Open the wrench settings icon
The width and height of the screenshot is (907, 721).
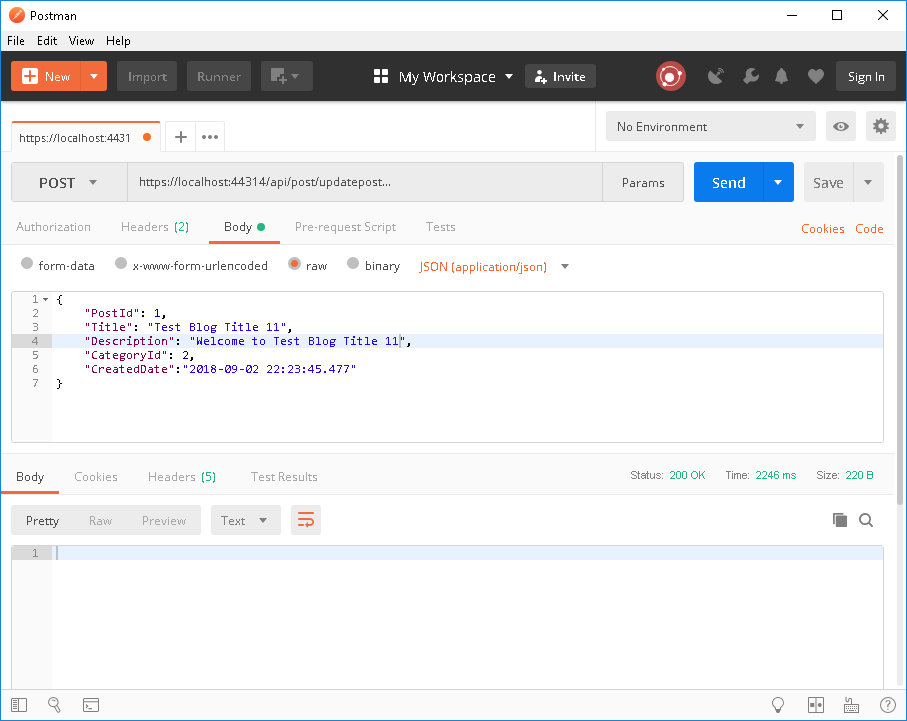pos(751,76)
